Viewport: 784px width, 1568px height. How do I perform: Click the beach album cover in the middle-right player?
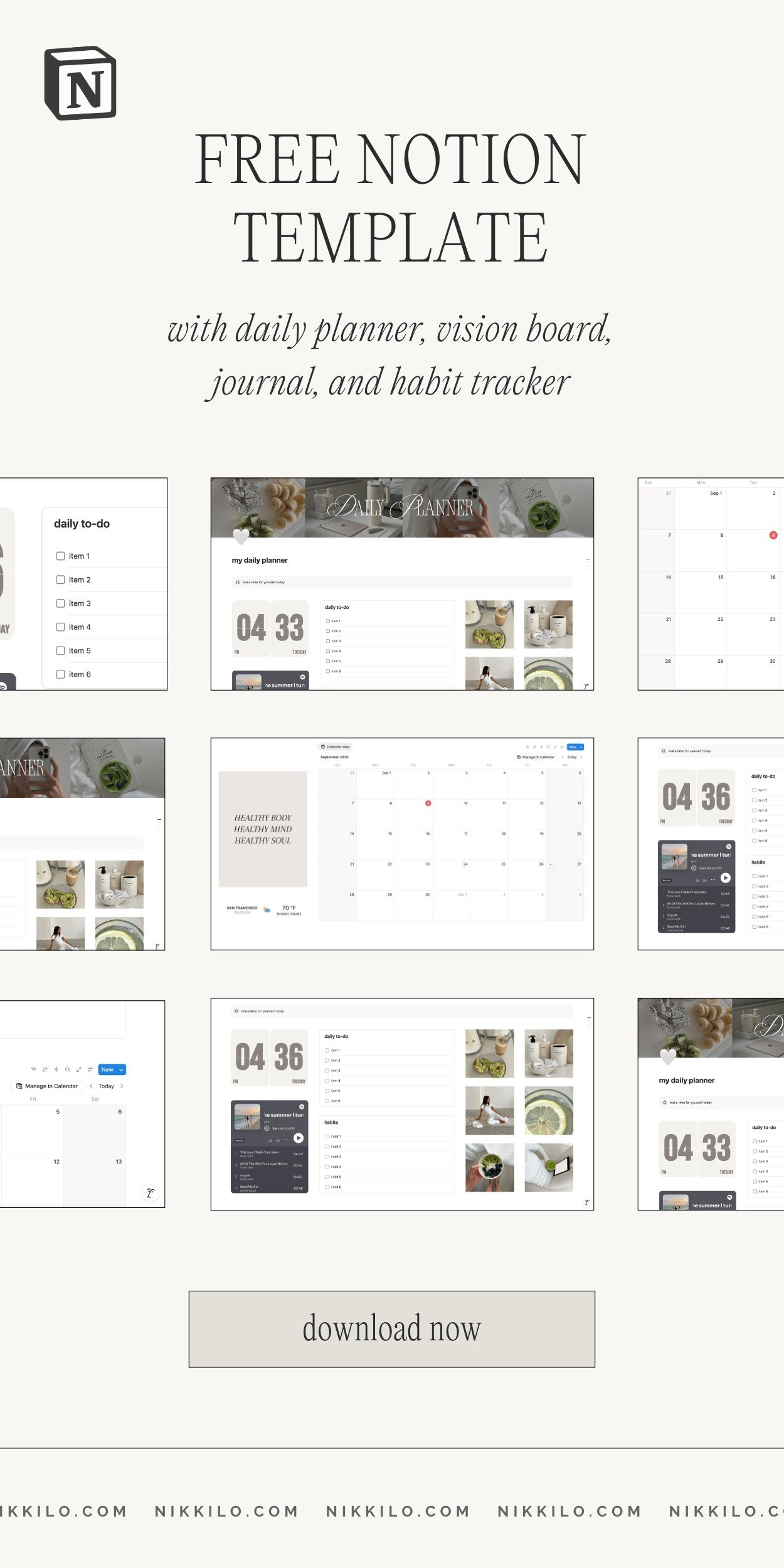(674, 857)
